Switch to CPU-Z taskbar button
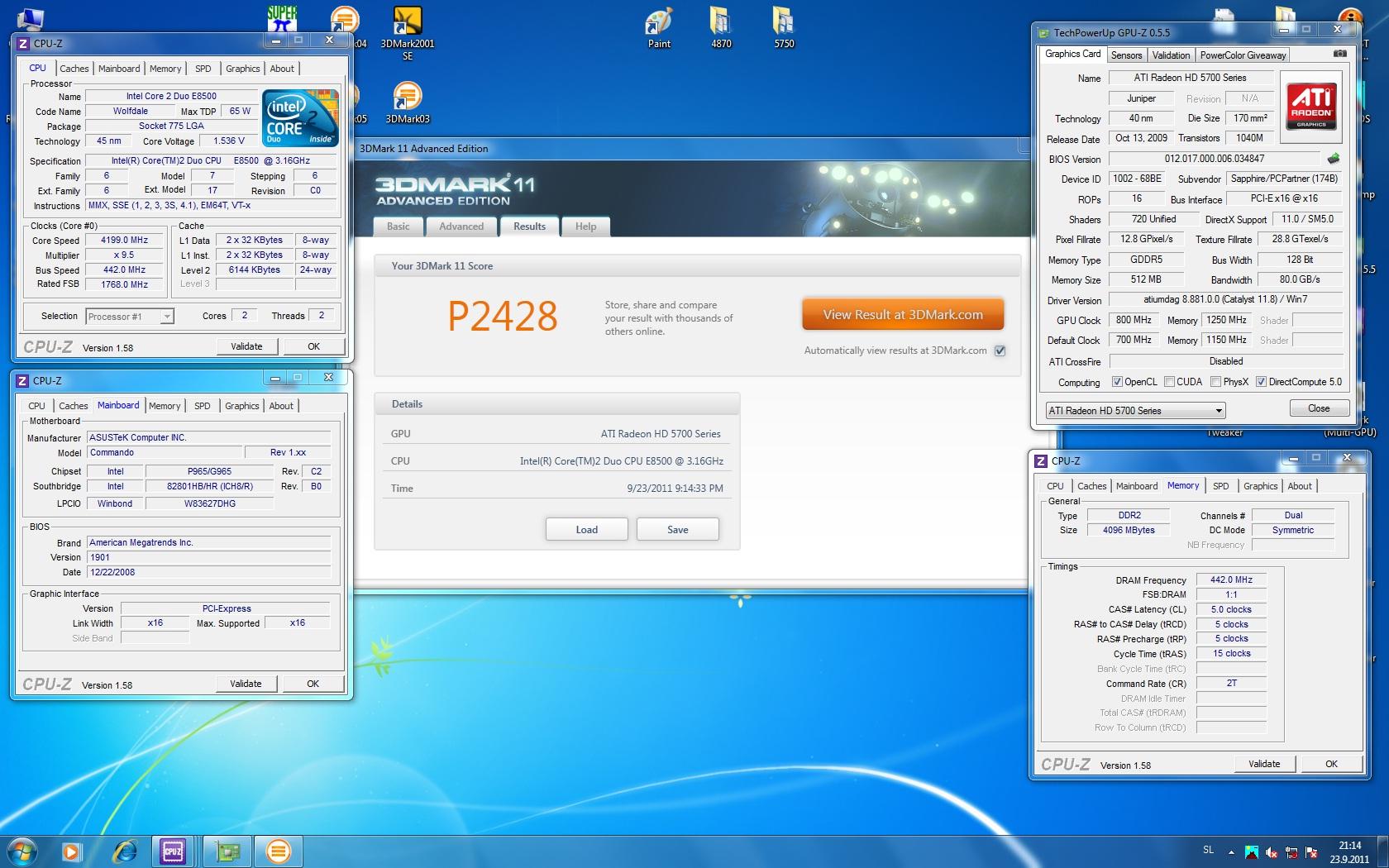The height and width of the screenshot is (868, 1389). 173,851
